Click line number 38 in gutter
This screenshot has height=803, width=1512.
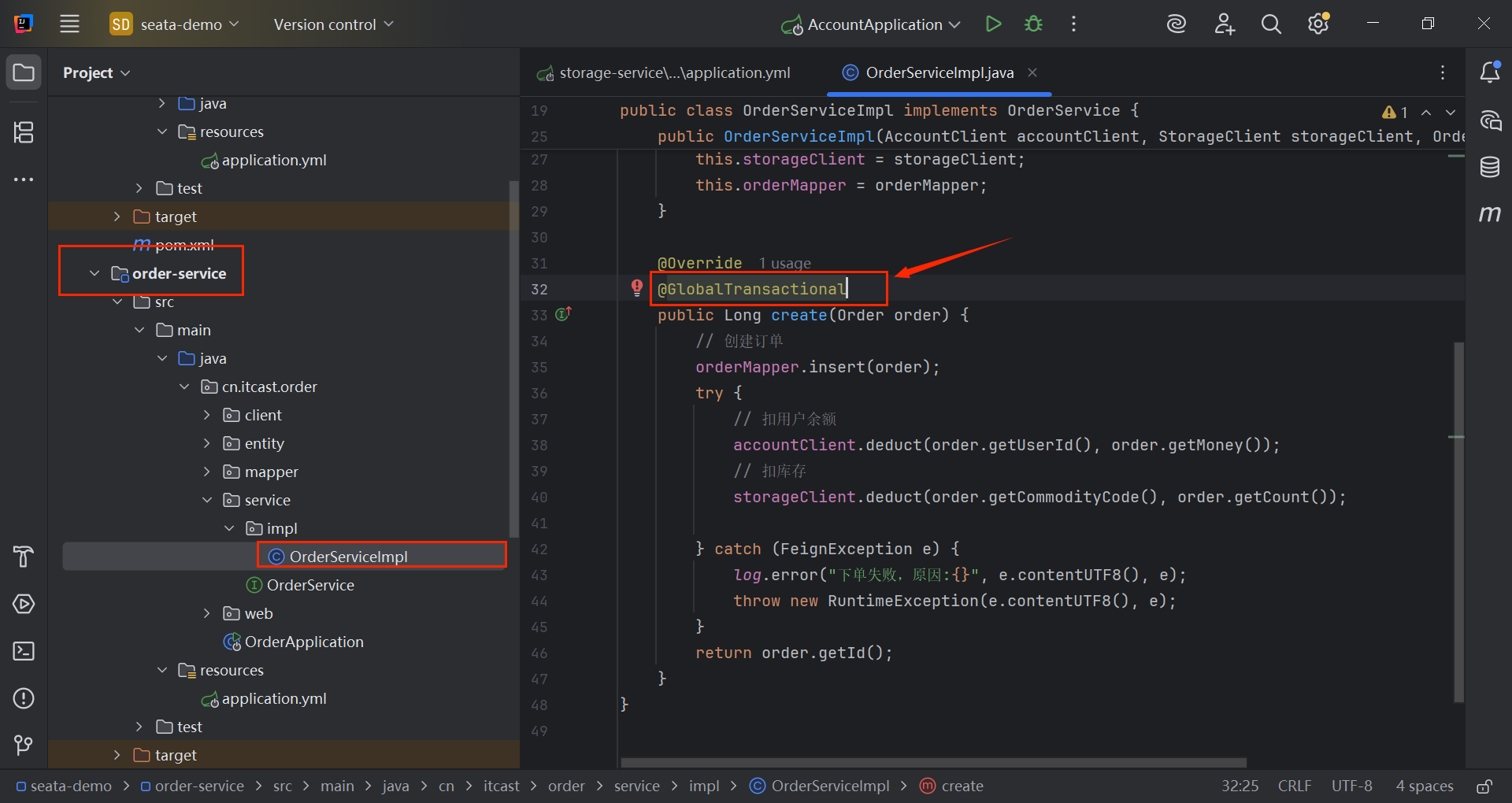pos(539,445)
